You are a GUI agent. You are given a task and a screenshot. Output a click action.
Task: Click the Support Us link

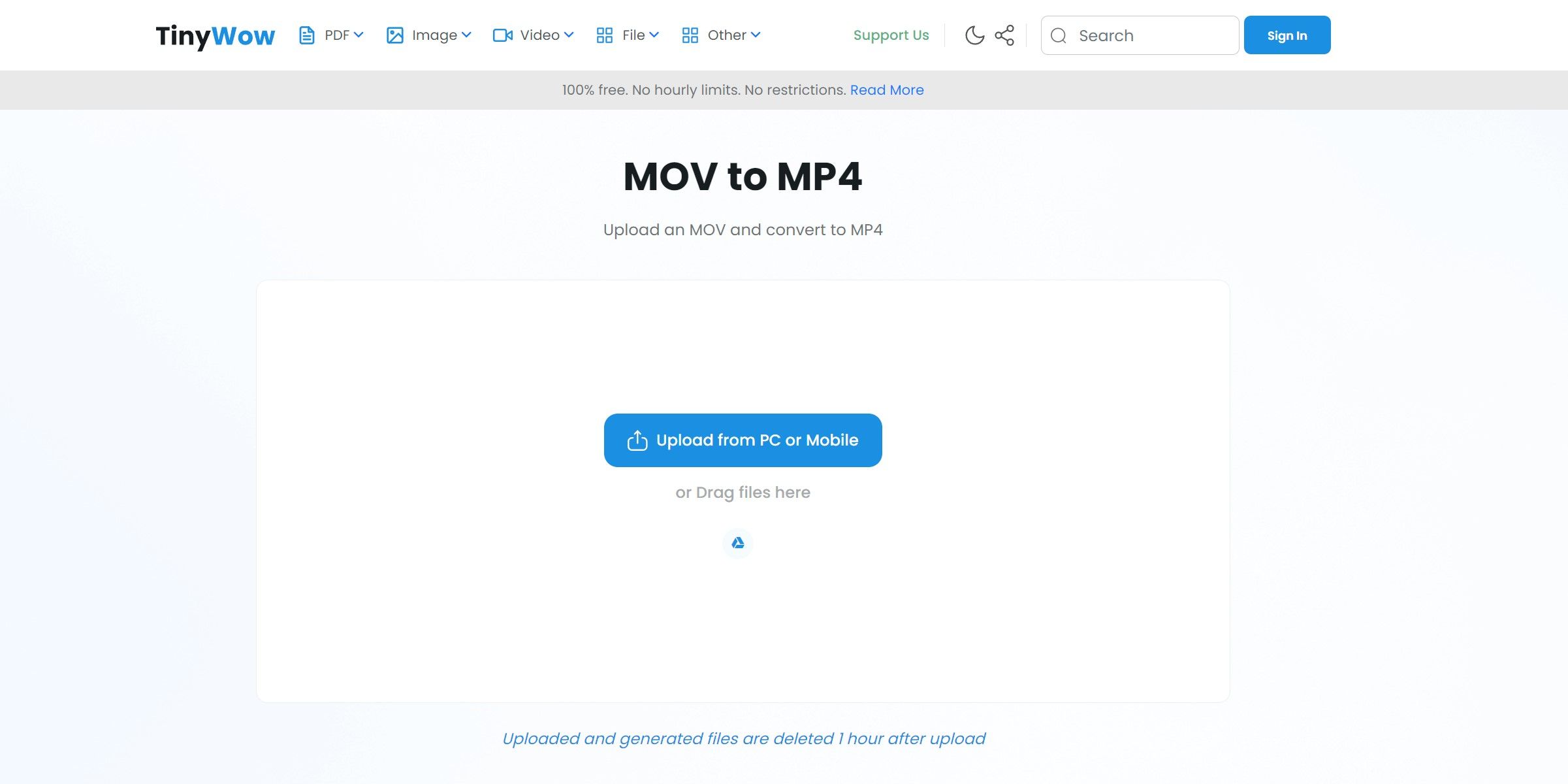tap(891, 34)
